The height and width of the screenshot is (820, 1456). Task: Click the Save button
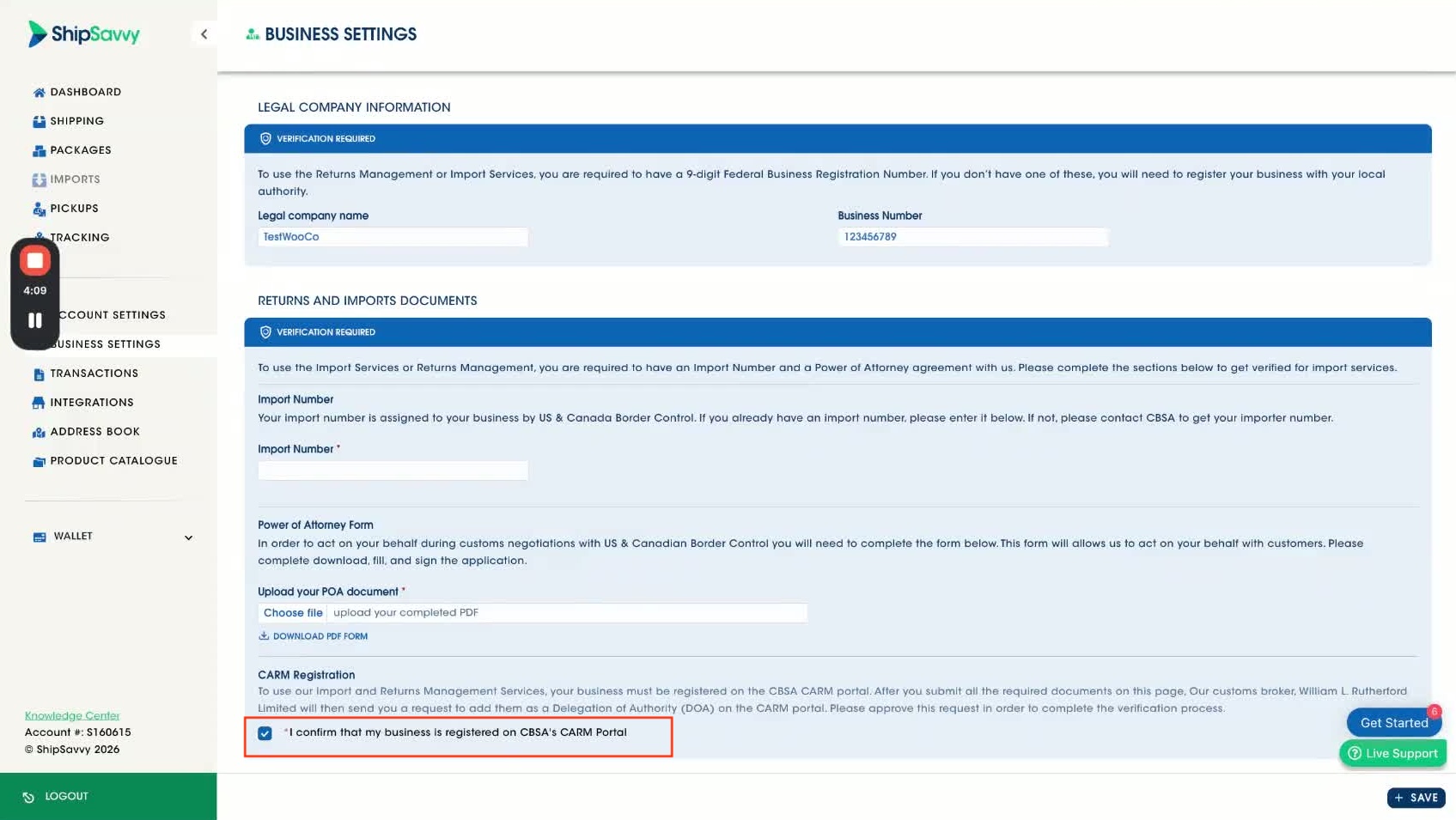(x=1416, y=798)
